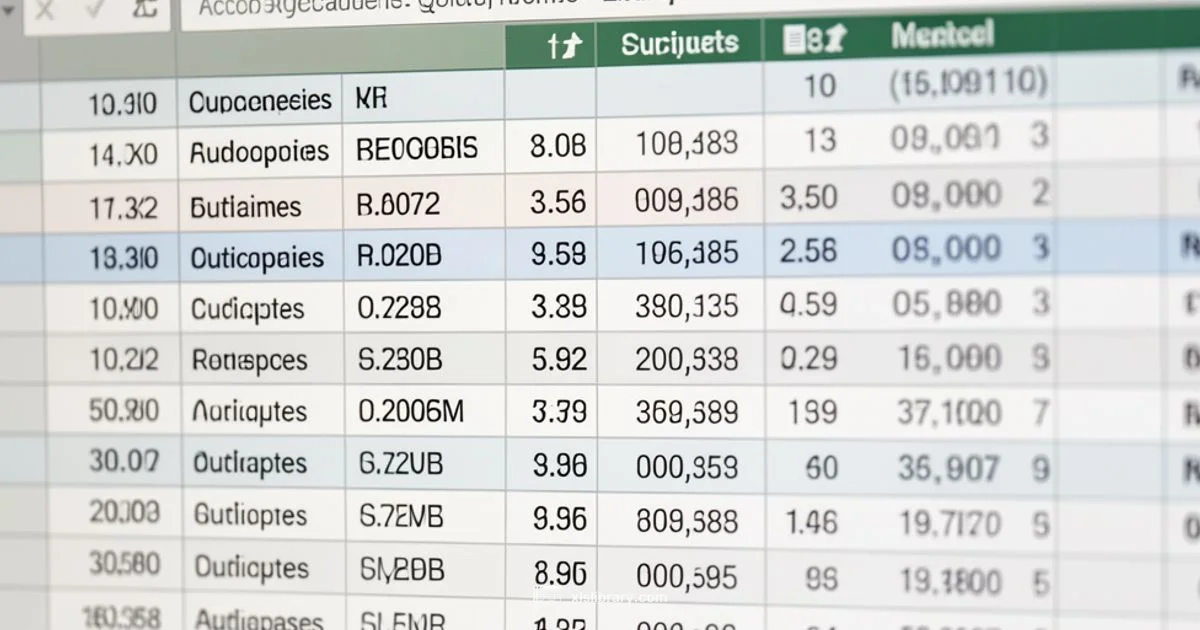
Task: Click the sort arrow icon in green header
Action: [563, 45]
